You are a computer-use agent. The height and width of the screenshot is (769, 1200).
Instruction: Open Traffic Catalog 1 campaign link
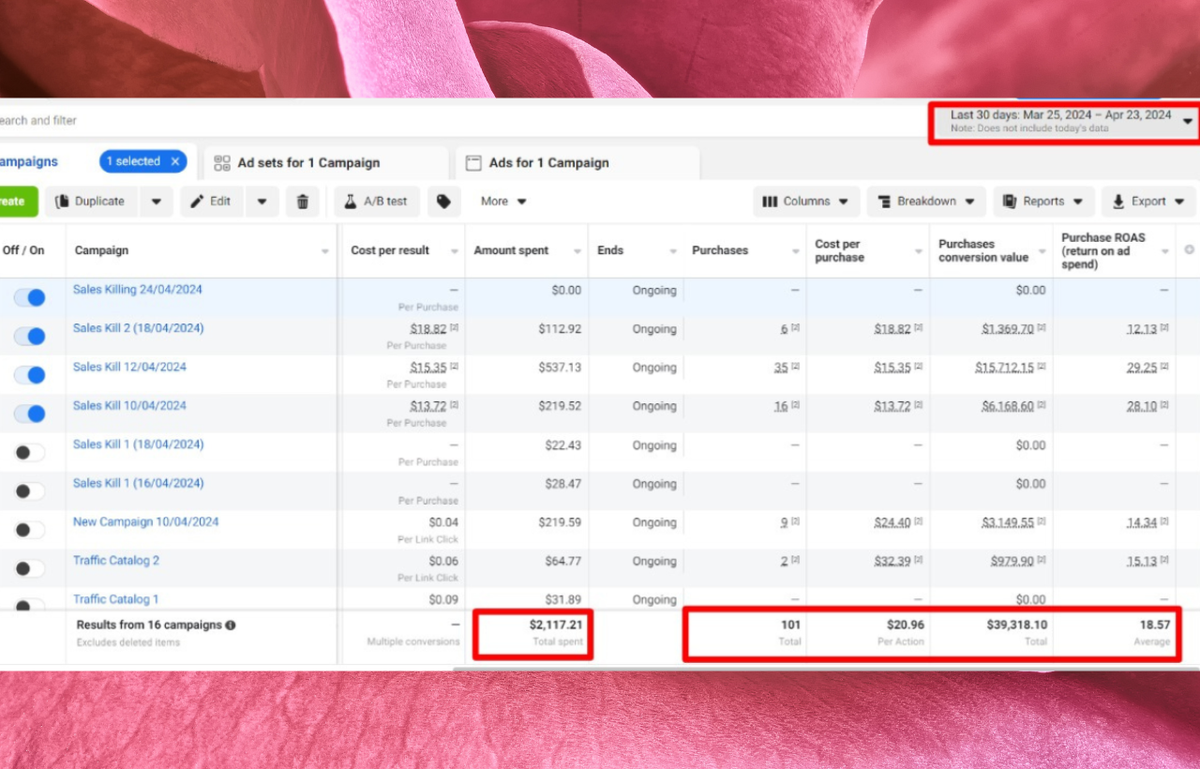(x=116, y=599)
